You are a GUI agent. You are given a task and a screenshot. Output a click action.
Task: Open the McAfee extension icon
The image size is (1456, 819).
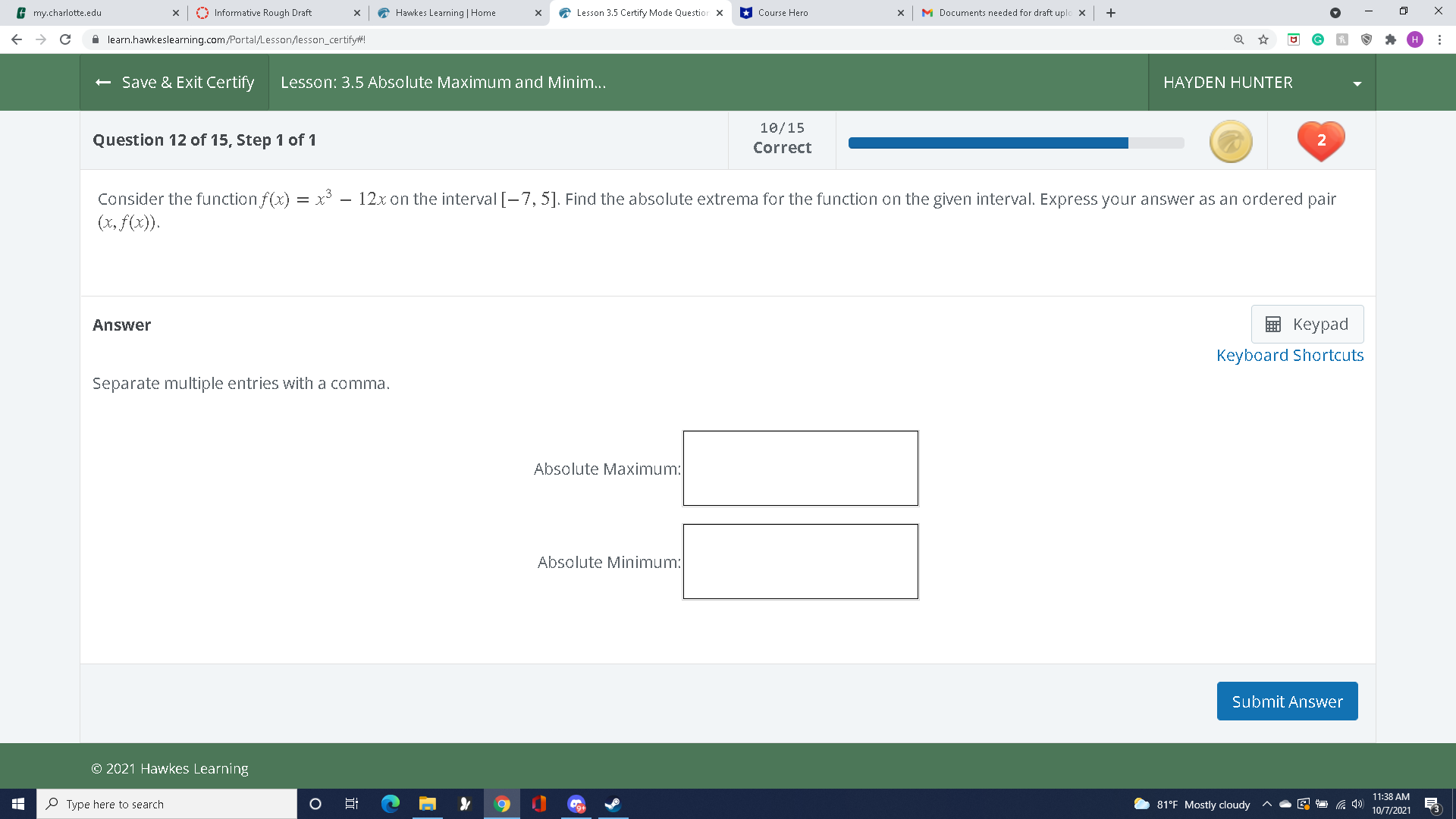pyautogui.click(x=1294, y=39)
